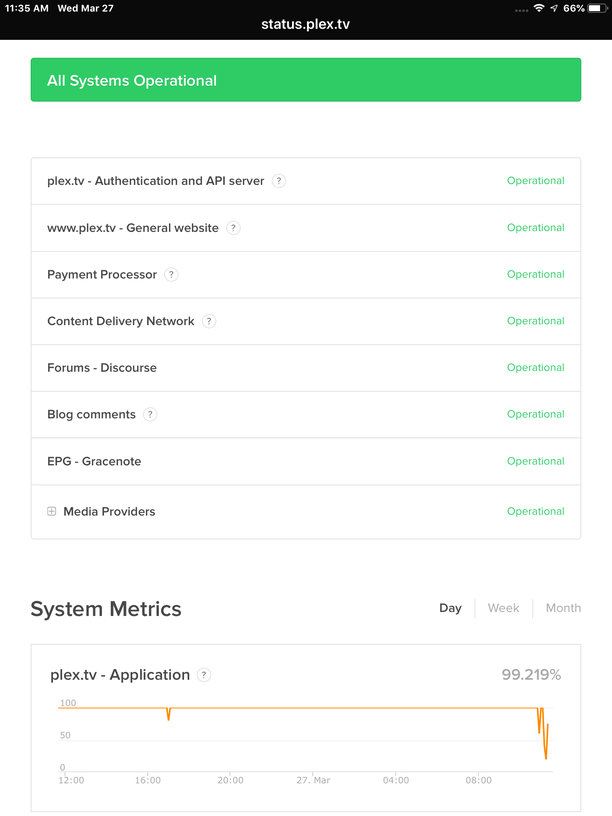Click help icon beside plex.tv - Application metric
Viewport: 612px width, 816px height.
(x=204, y=675)
